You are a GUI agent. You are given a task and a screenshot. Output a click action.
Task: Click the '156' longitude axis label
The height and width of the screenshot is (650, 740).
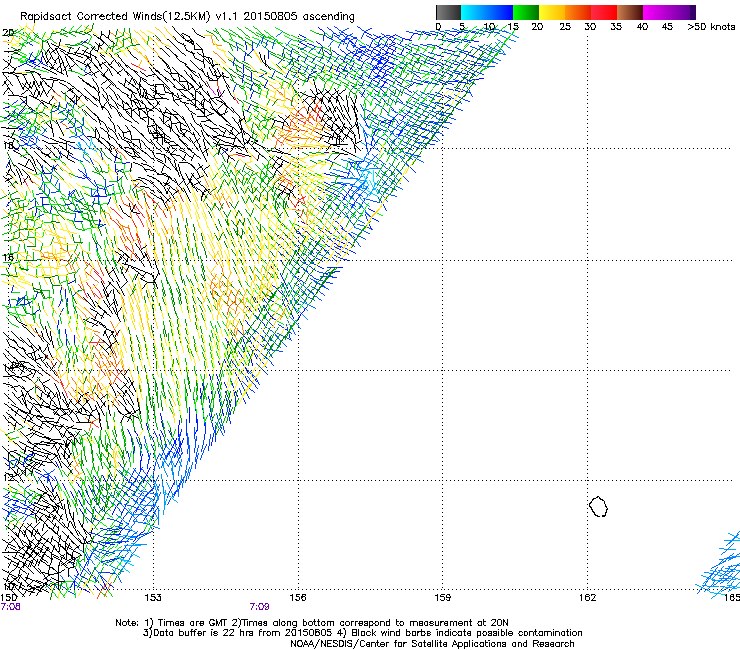[298, 598]
